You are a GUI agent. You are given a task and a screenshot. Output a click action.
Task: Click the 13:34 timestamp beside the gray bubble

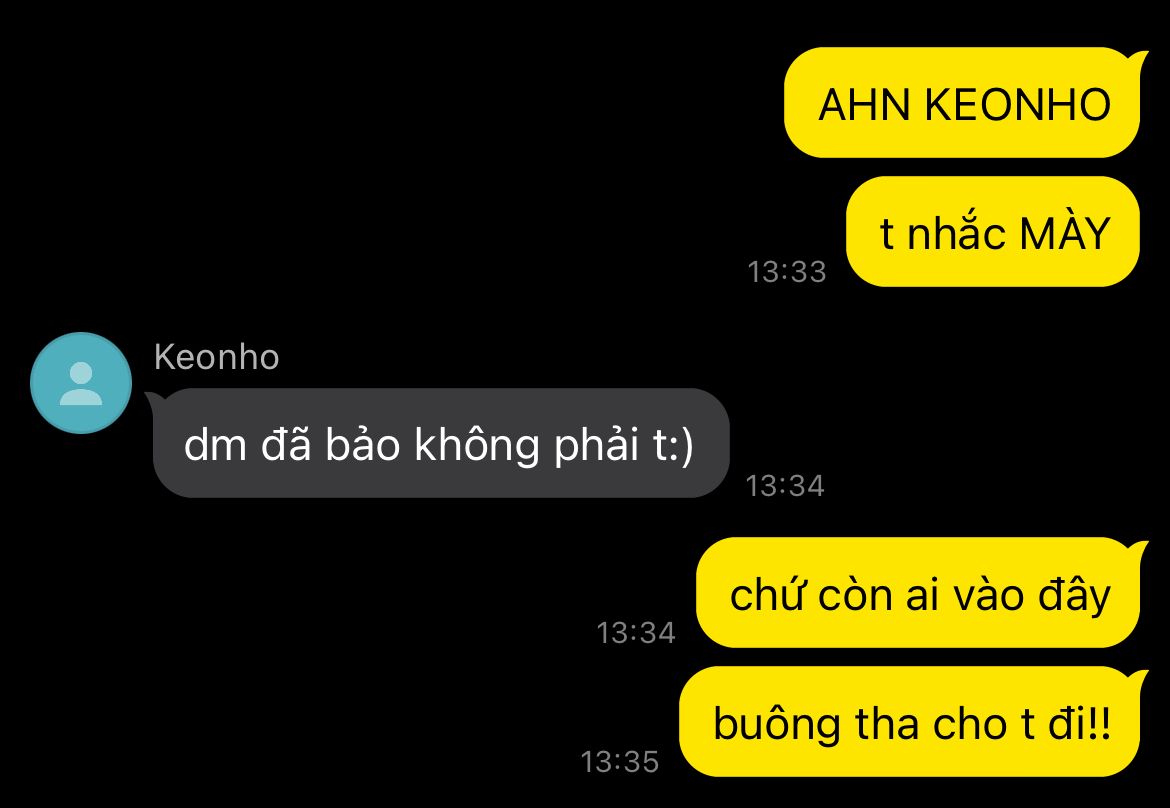point(785,486)
